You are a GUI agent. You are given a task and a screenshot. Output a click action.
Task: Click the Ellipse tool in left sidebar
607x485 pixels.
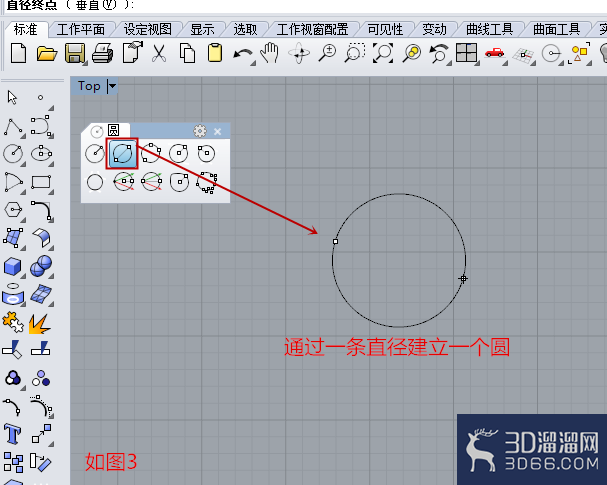(x=41, y=154)
